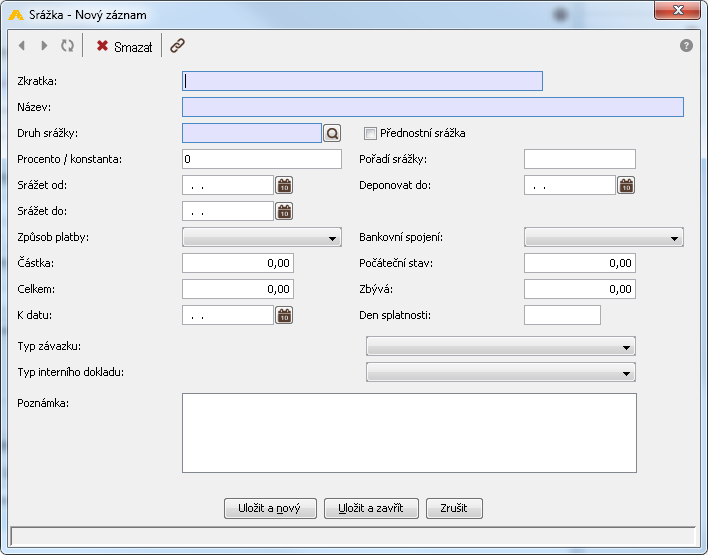708x555 pixels.
Task: Open calendar for Srážet do
Action: tap(284, 211)
